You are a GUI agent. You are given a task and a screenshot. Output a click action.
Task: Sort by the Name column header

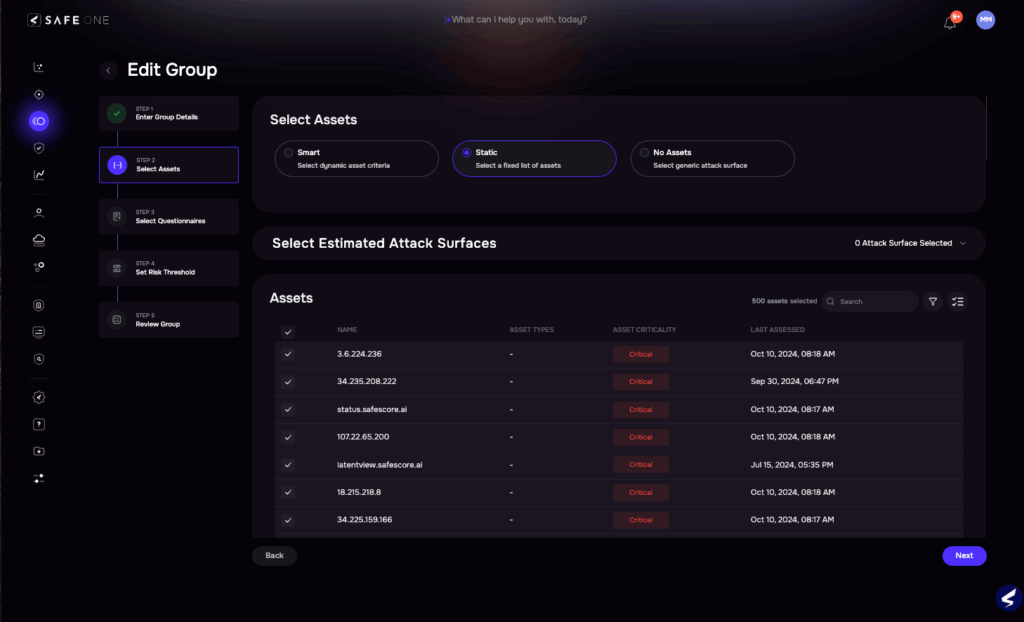point(347,330)
